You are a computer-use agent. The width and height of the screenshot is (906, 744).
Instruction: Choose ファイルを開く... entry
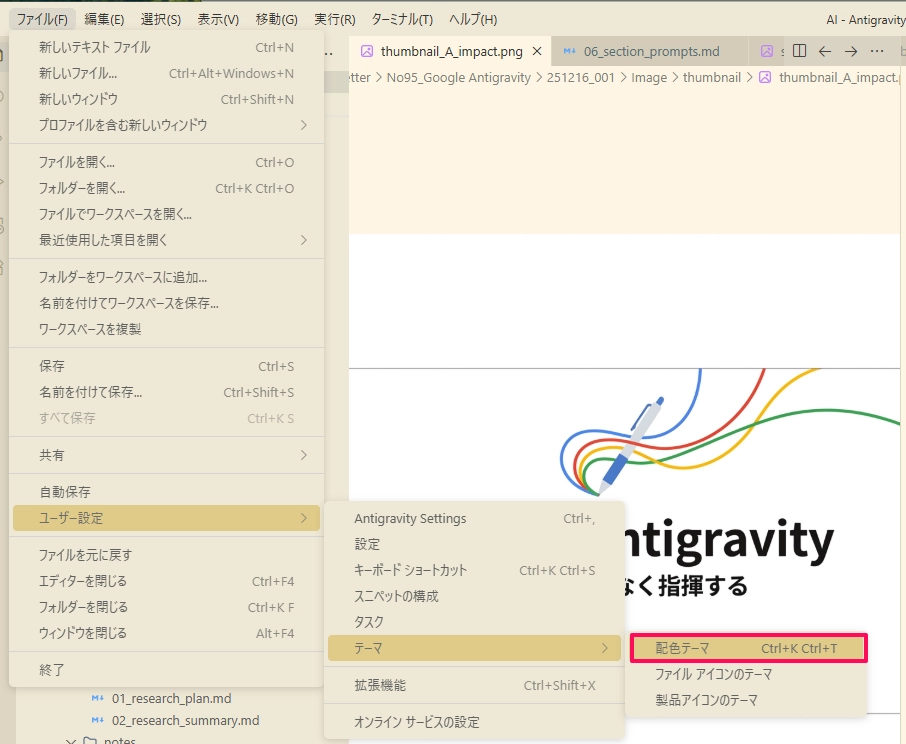166,162
